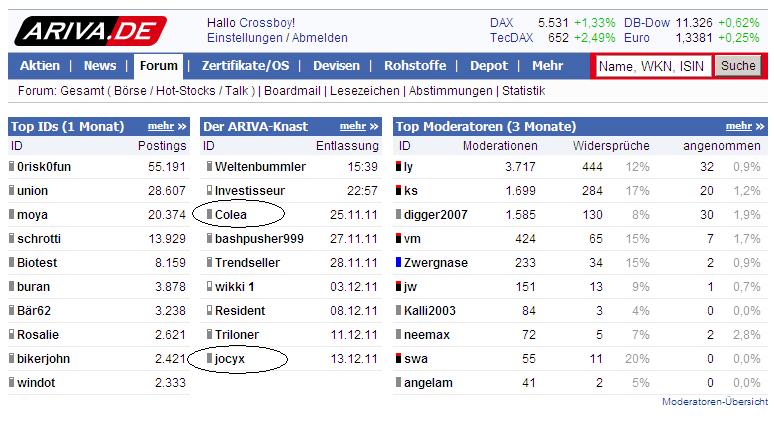Click the Abmelden link
This screenshot has height=422, width=774.
320,38
